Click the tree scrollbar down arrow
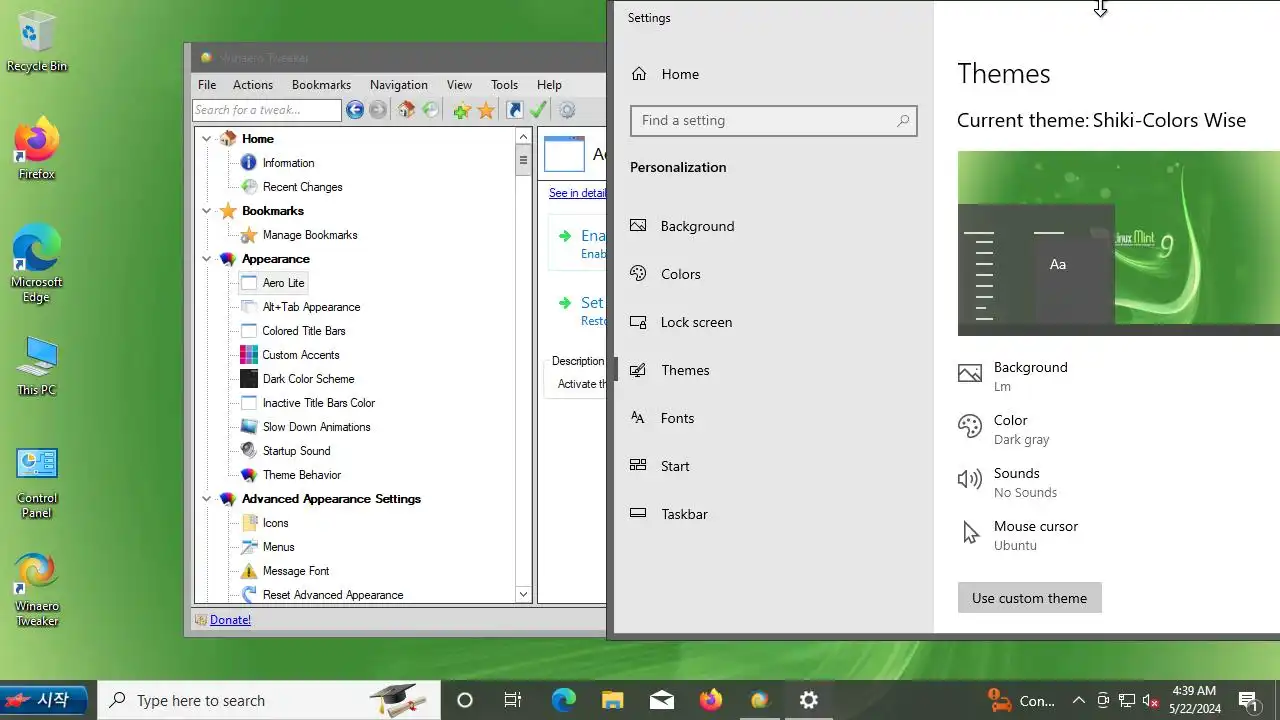 [523, 594]
